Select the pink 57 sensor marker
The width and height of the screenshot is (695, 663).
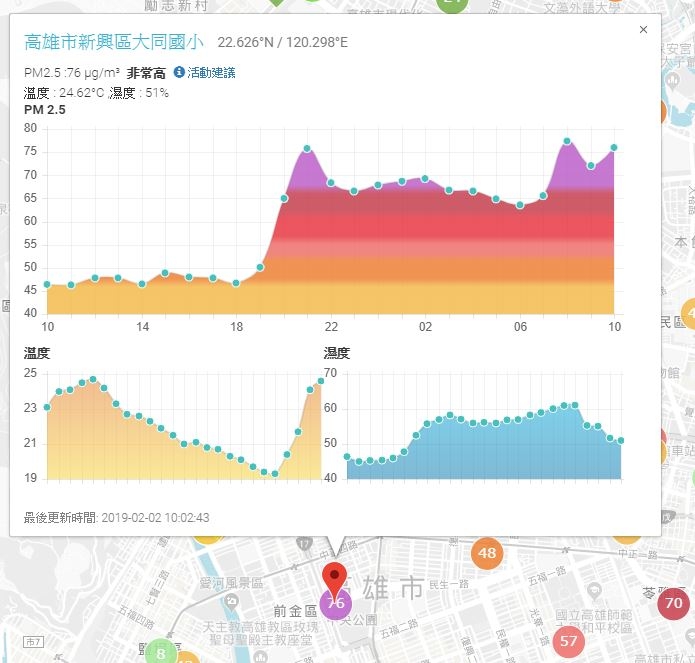pyautogui.click(x=568, y=641)
